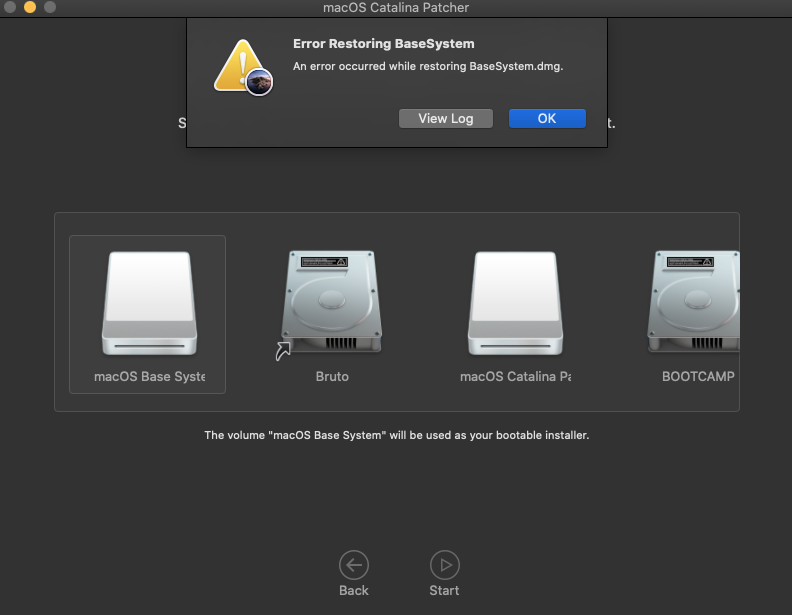
Task: Click the bootable installer status sentence
Action: (397, 435)
